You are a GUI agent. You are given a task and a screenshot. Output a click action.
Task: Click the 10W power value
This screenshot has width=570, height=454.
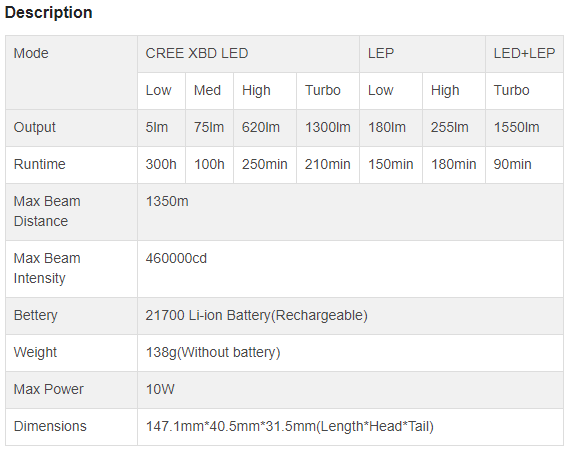[x=160, y=389]
